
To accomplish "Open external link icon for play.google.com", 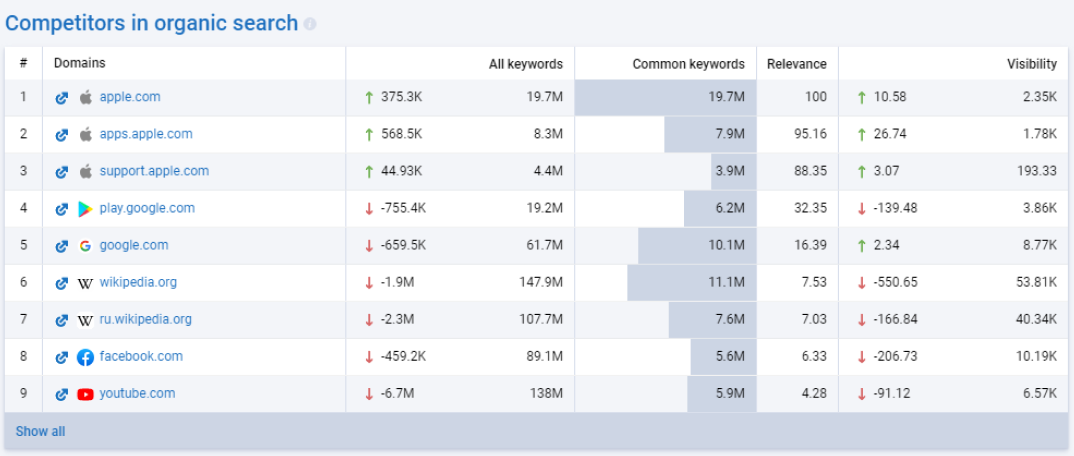I will [x=62, y=209].
